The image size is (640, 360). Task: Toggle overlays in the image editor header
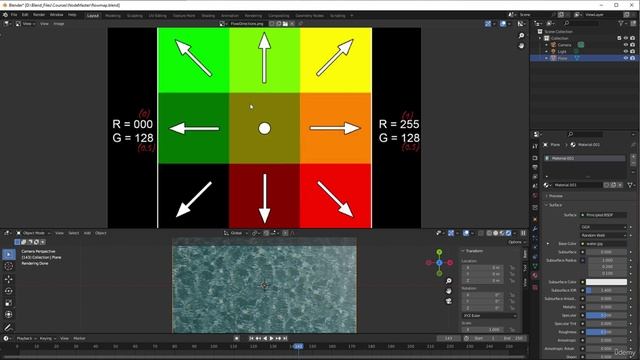[503, 24]
